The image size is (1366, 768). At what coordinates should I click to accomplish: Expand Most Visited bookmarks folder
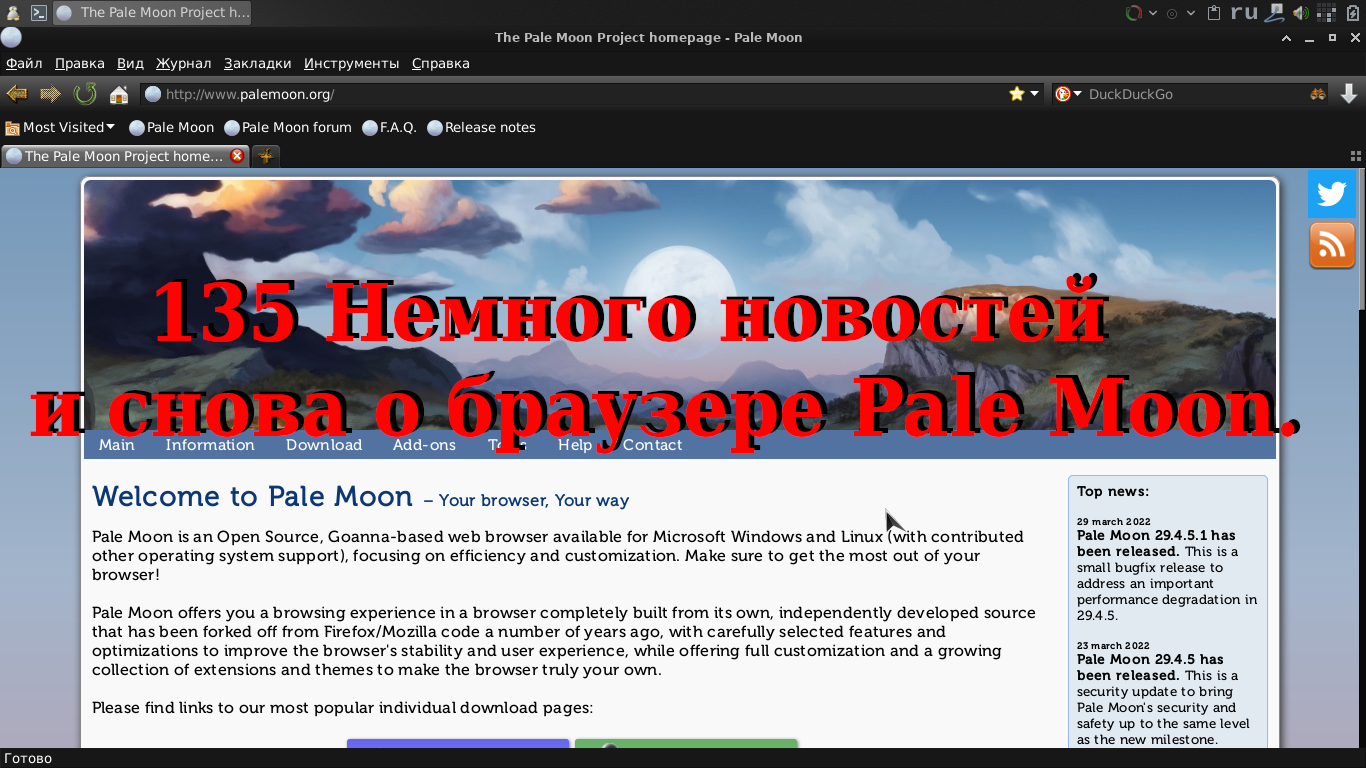pyautogui.click(x=60, y=127)
